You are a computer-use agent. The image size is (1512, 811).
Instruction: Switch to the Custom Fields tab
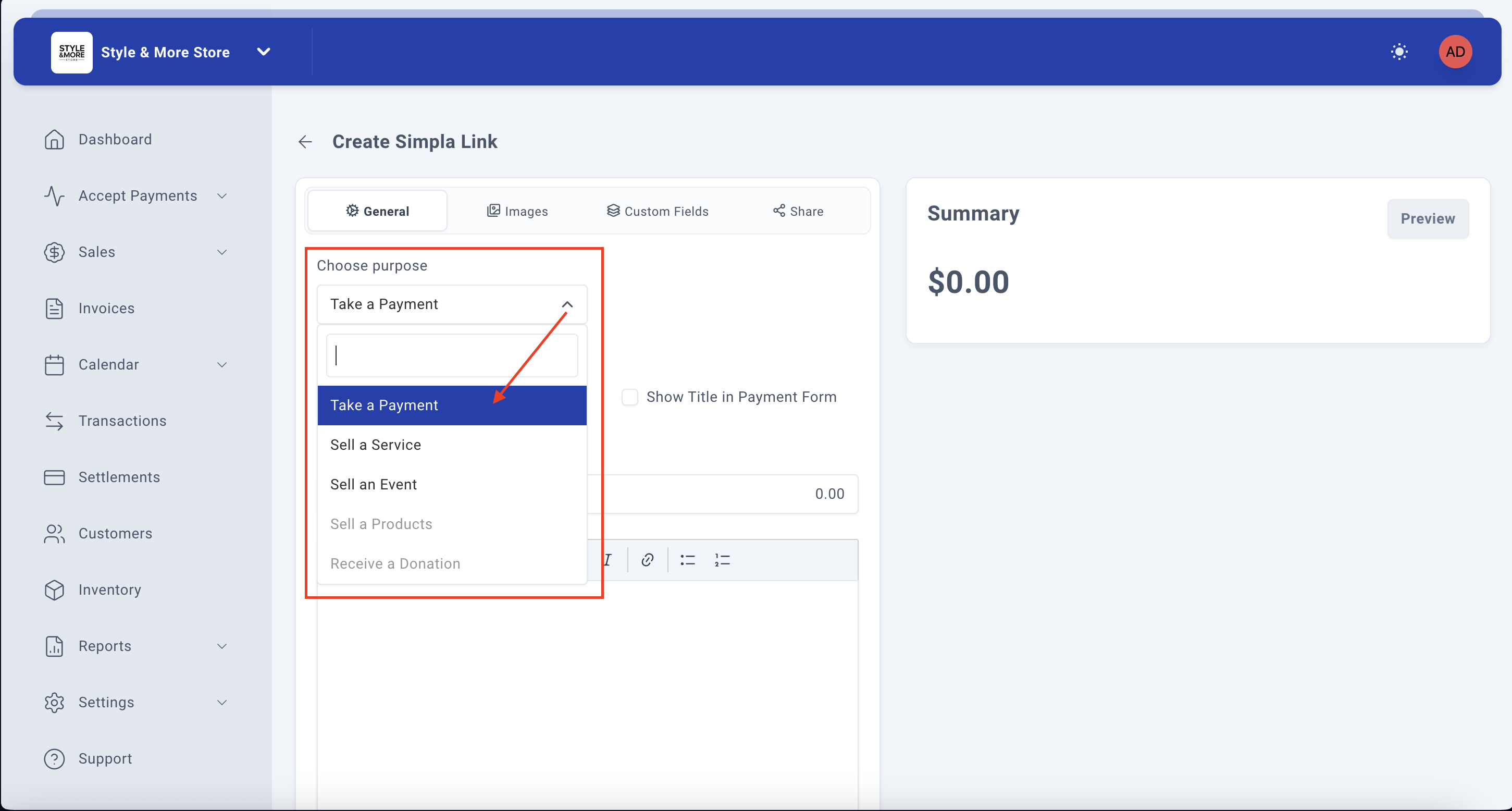pos(658,211)
